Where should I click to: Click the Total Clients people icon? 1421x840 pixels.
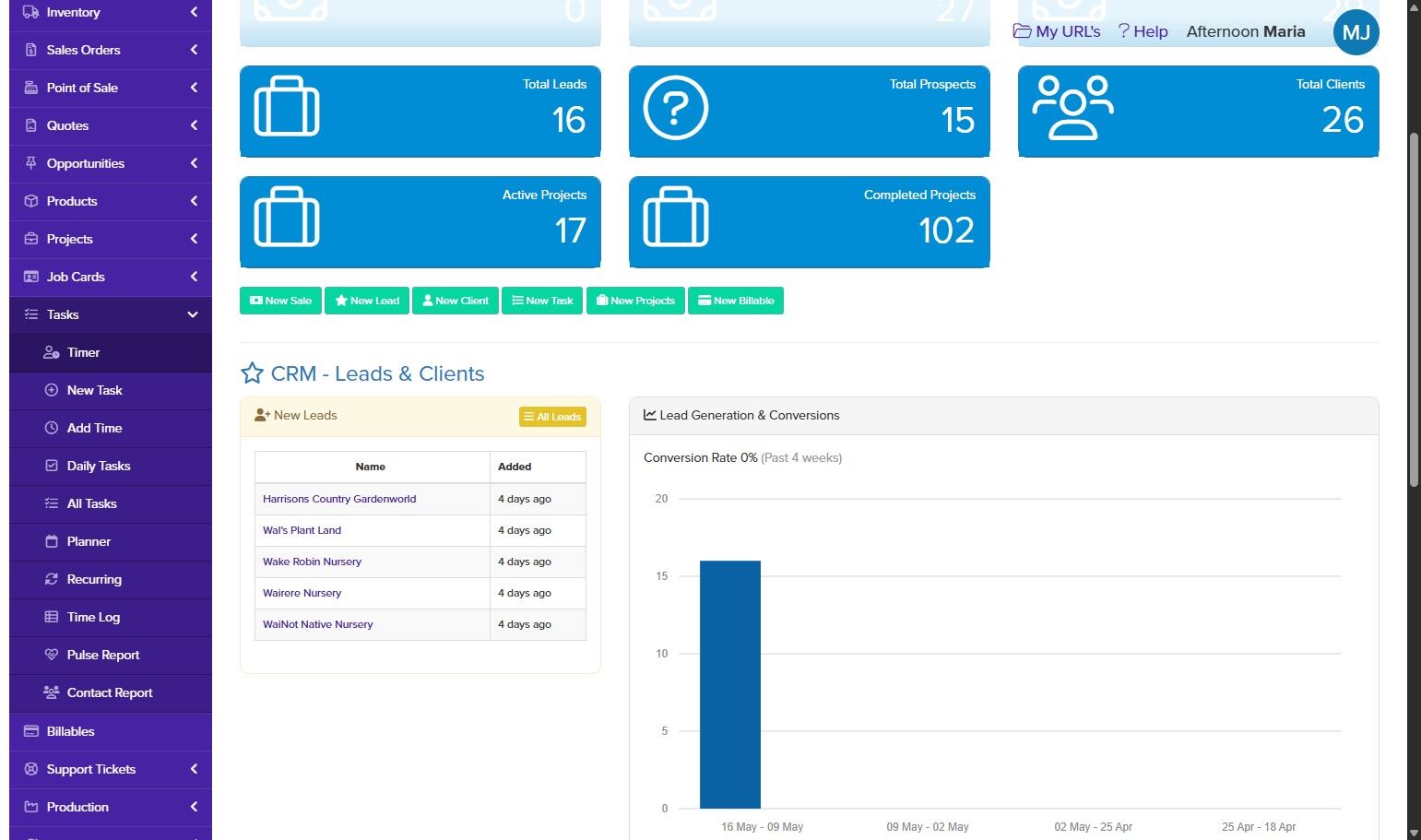pos(1072,108)
